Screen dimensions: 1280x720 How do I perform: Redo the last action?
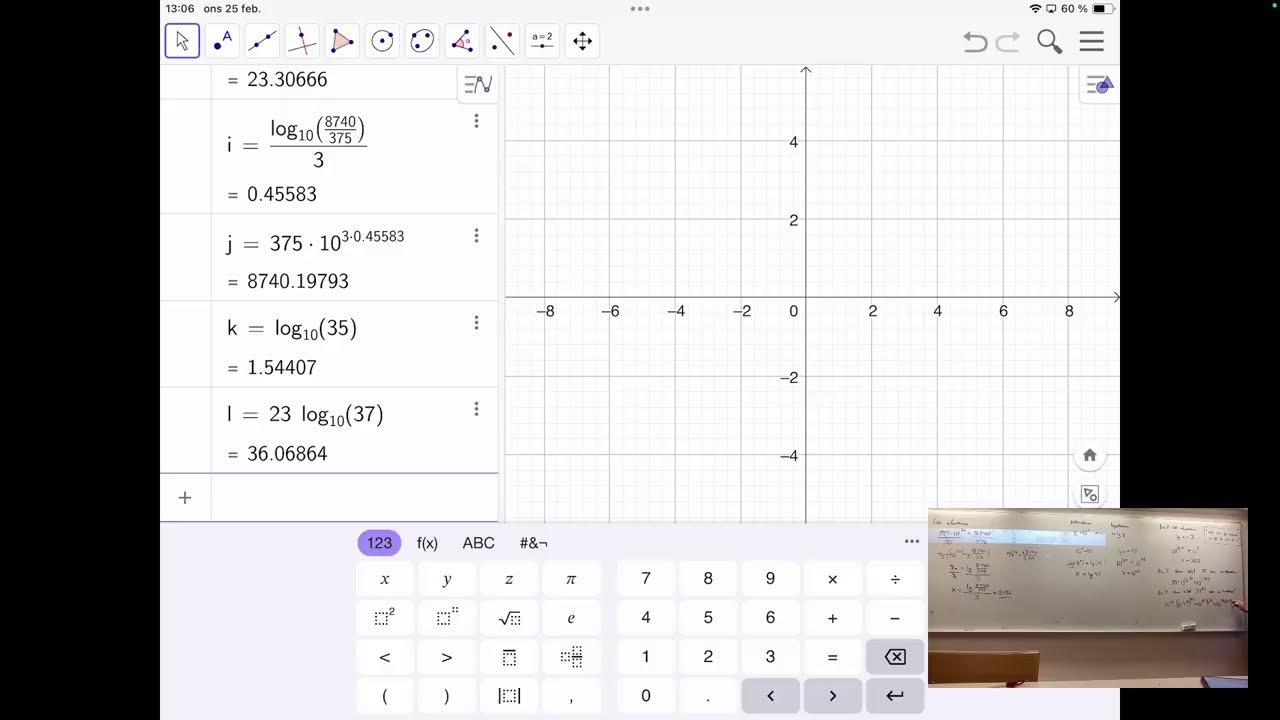pos(1008,42)
